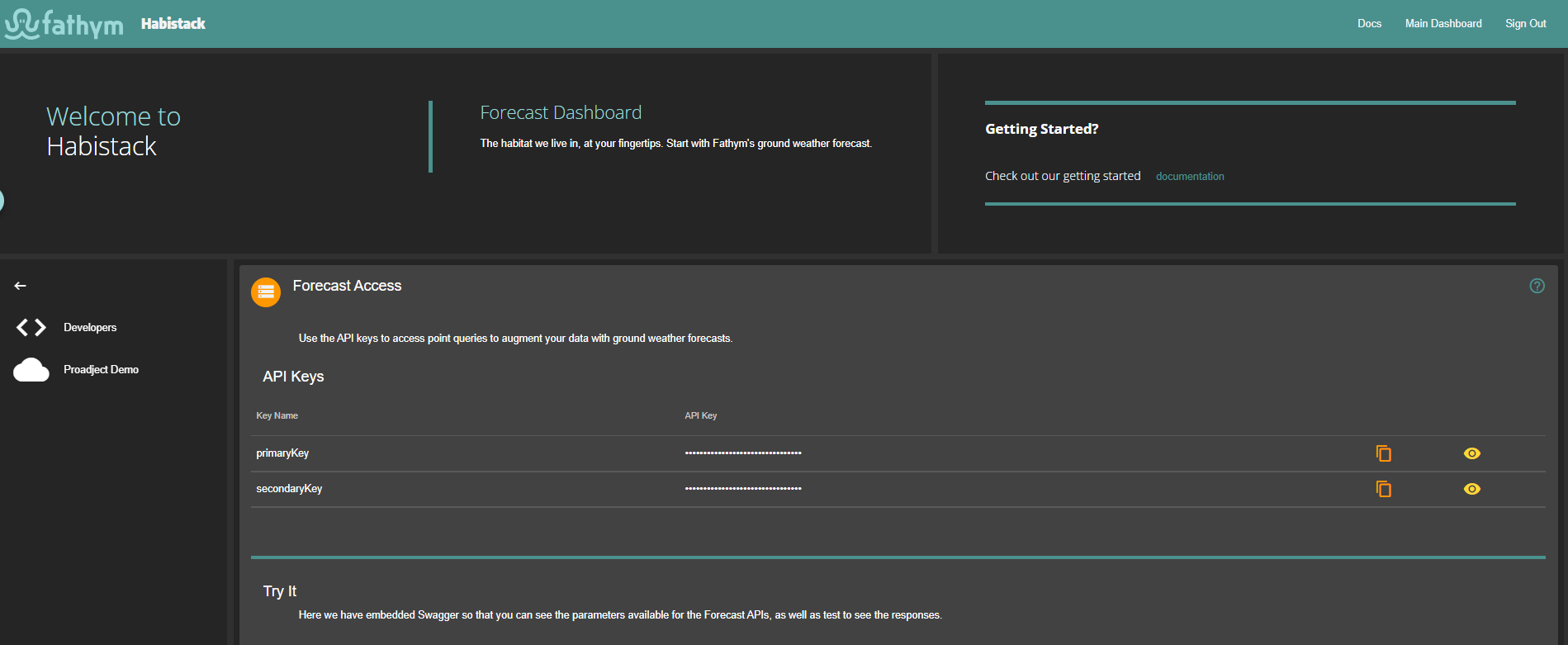Copy the secondaryKey API key
1568x645 pixels.
[1384, 489]
